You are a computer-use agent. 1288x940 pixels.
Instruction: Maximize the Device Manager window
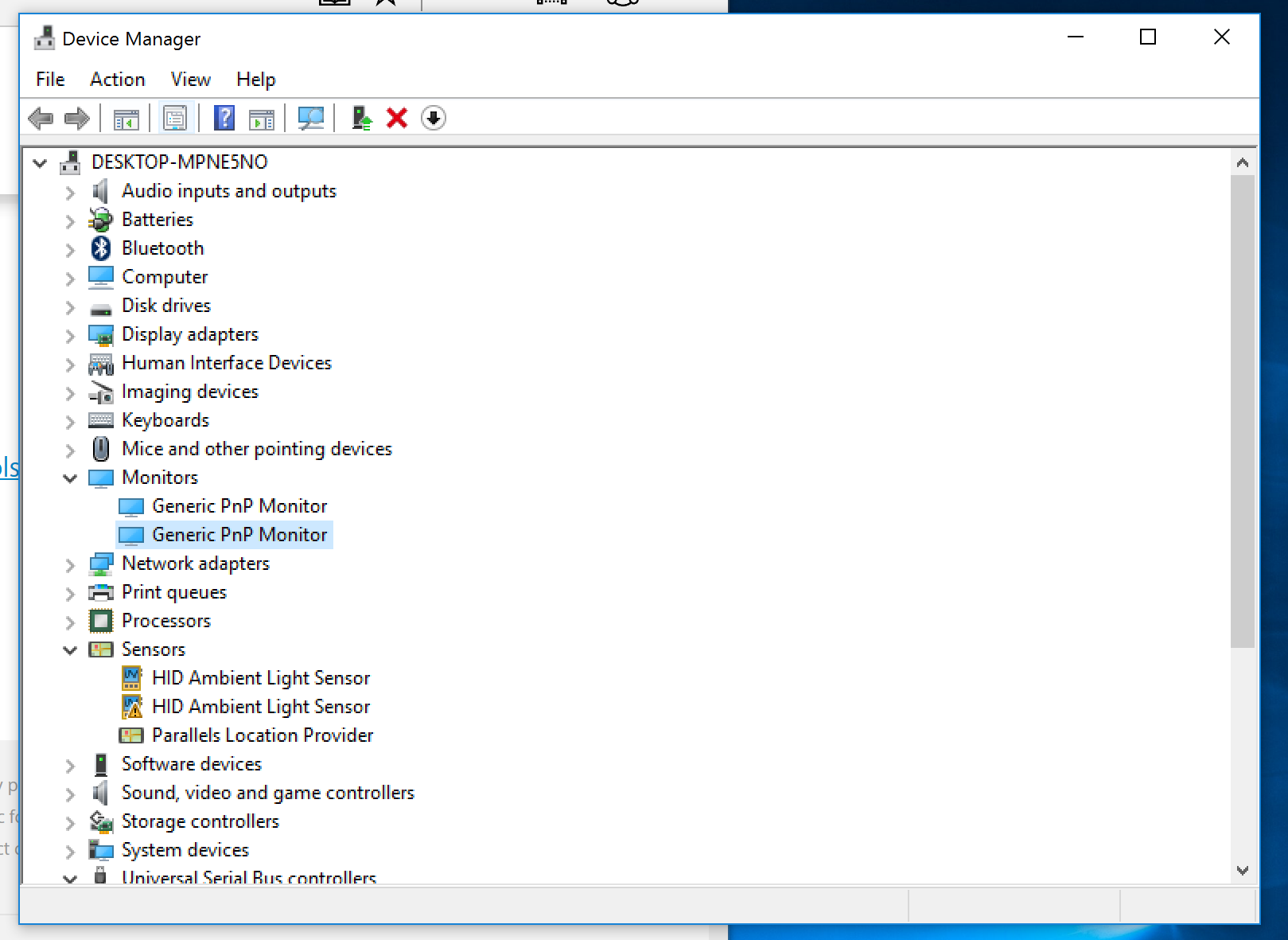click(1148, 37)
